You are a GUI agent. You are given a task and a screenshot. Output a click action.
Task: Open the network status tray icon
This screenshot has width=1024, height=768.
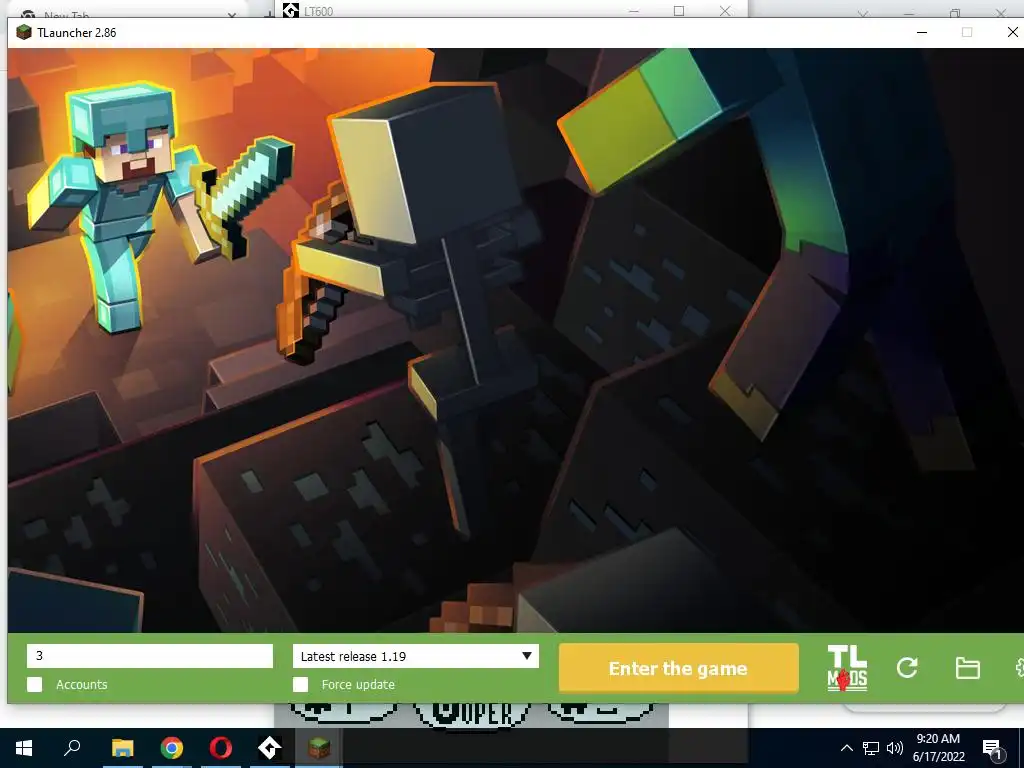(x=871, y=748)
